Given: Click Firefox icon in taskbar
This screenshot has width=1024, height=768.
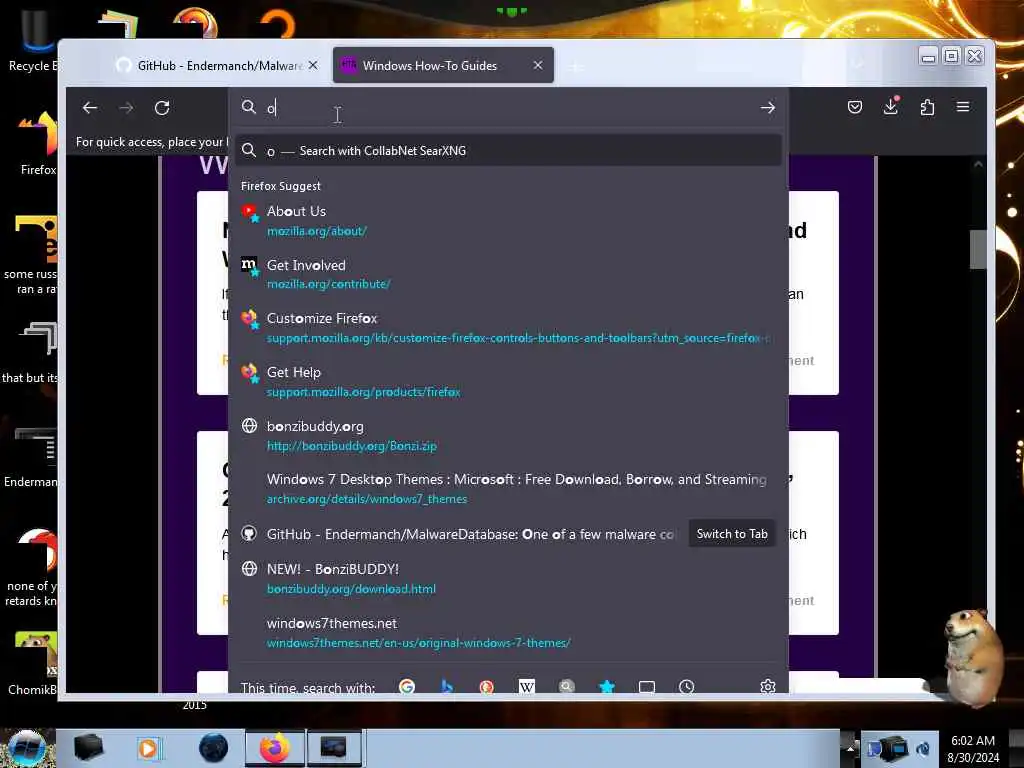Looking at the screenshot, I should tap(274, 748).
